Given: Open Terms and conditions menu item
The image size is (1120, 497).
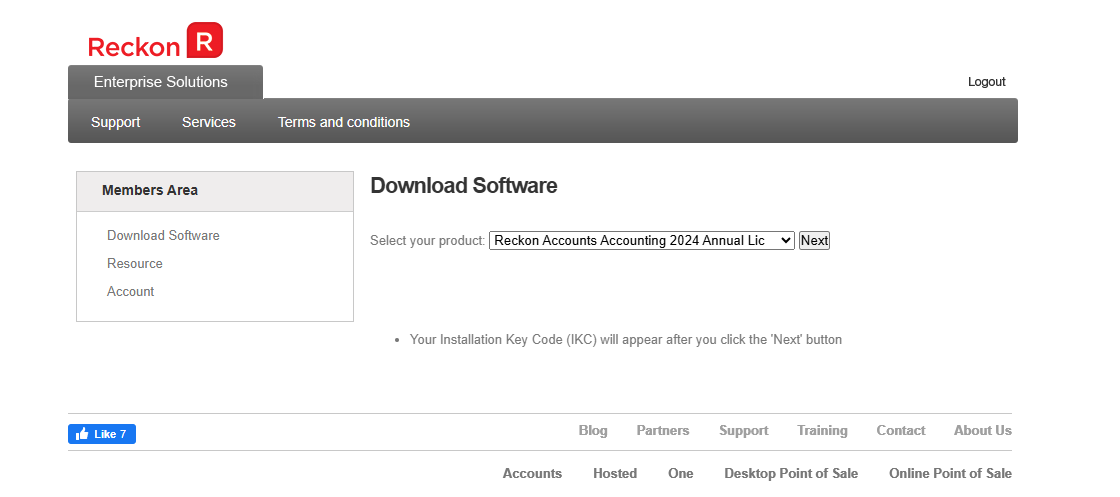Looking at the screenshot, I should click(344, 122).
